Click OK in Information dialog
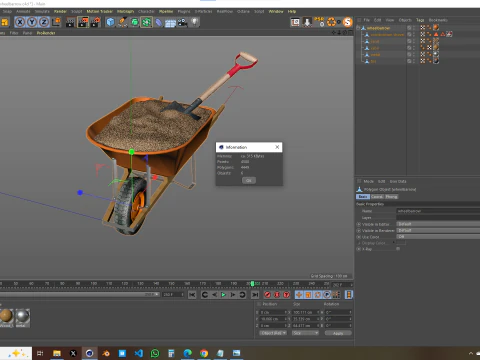The height and width of the screenshot is (360, 480). (x=249, y=180)
